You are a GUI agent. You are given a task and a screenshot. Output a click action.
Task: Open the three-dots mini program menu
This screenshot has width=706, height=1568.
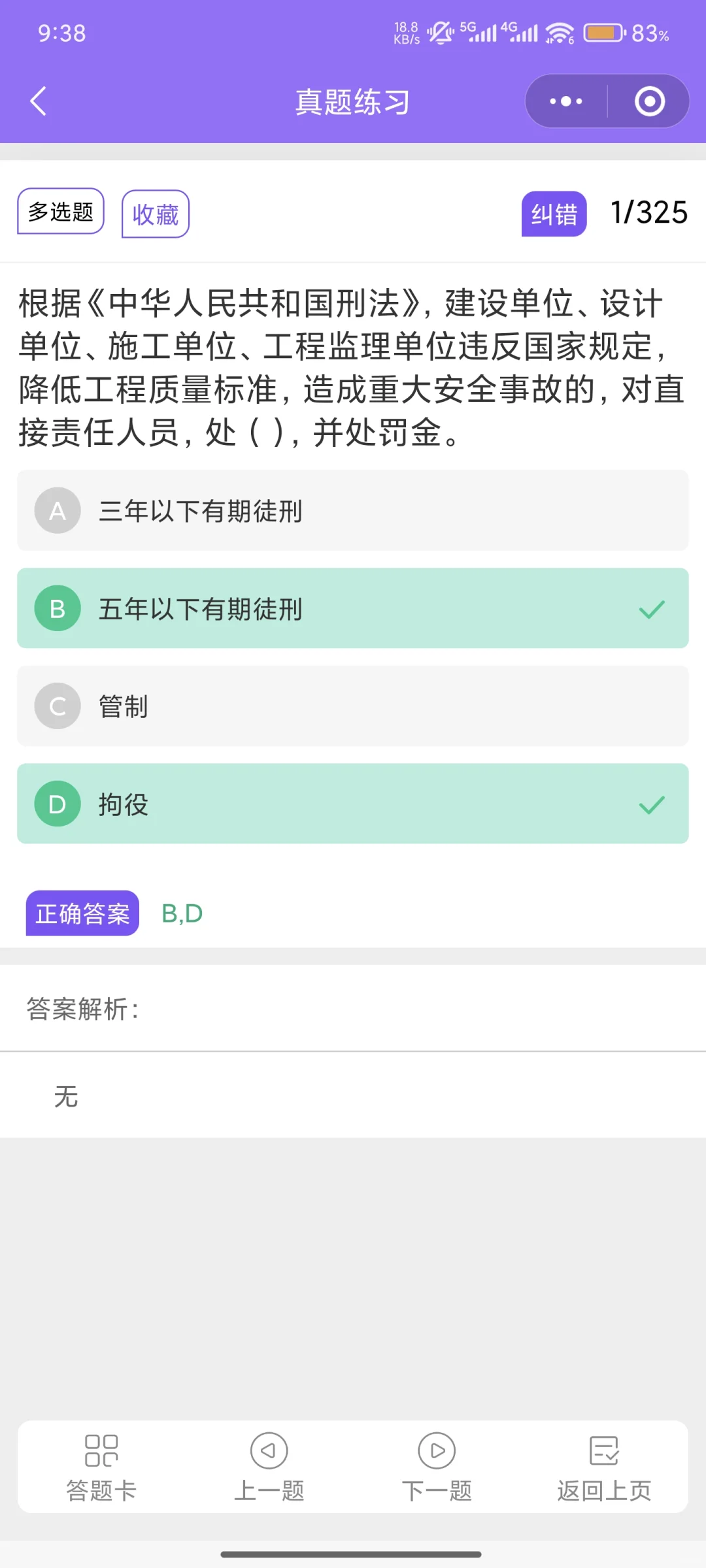pos(566,101)
